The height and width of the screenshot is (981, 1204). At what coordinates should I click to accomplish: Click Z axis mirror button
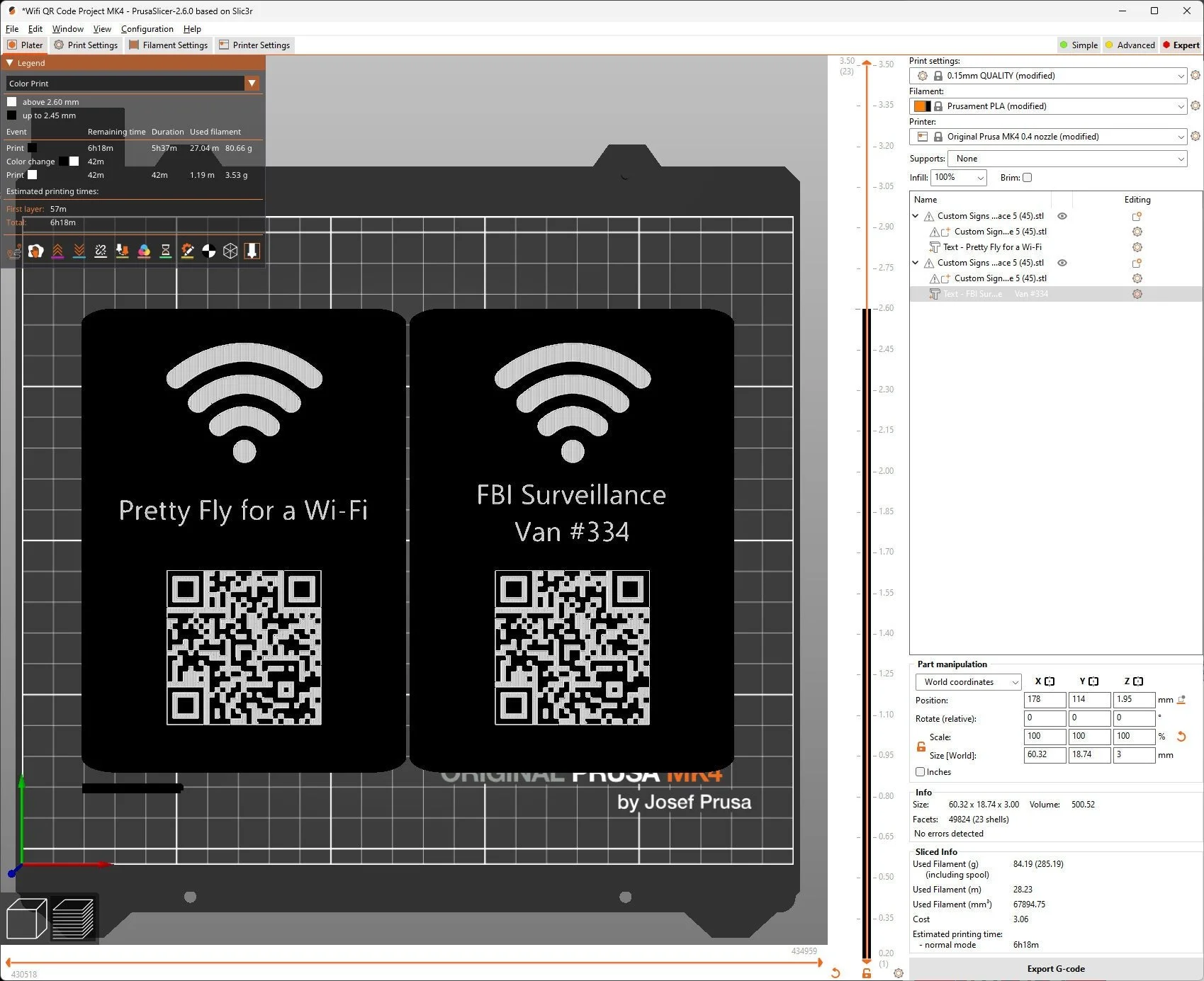[x=1138, y=681]
